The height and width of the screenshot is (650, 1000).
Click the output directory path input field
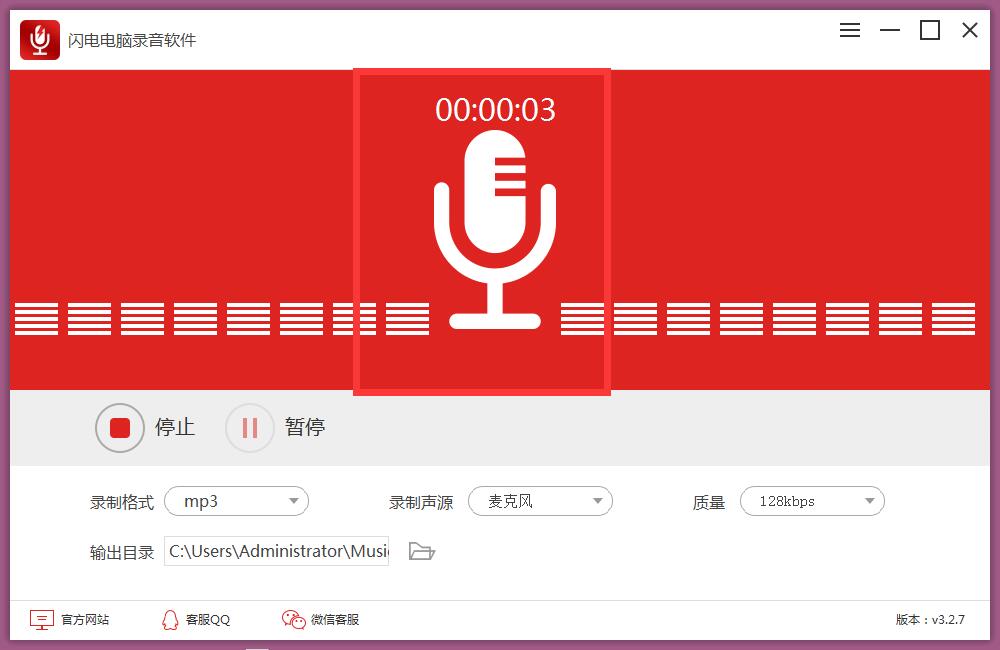(x=277, y=550)
